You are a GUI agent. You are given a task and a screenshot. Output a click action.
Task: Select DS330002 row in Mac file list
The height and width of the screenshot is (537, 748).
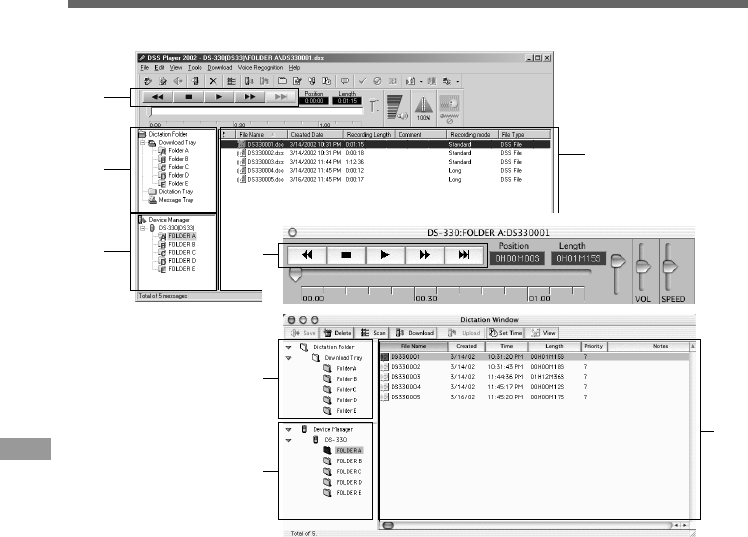[x=534, y=367]
